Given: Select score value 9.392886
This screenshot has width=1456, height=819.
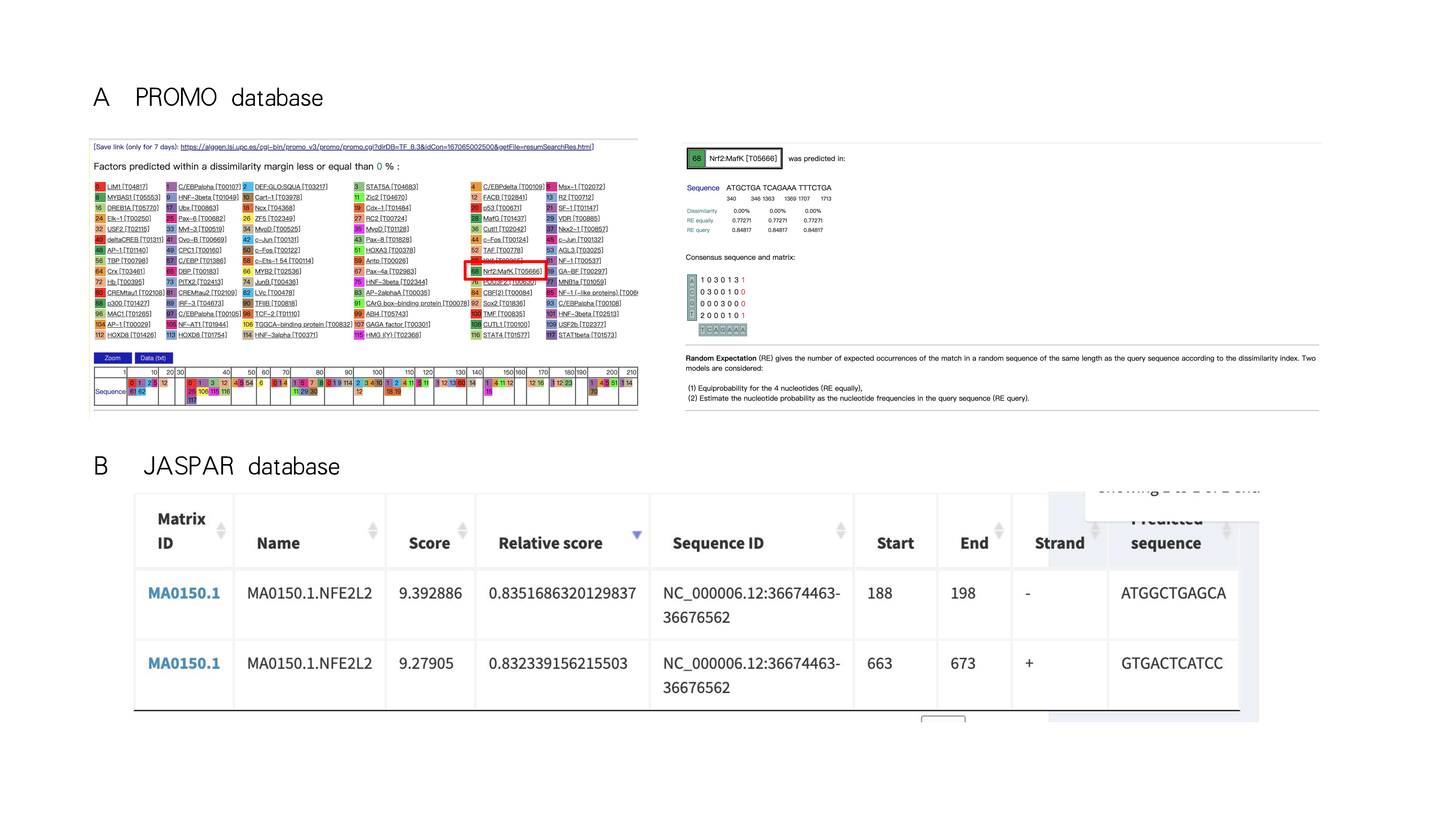Looking at the screenshot, I should 430,593.
